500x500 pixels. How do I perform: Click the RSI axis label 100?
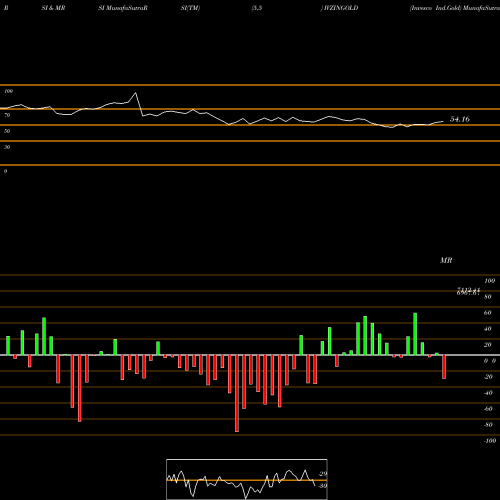click(x=9, y=91)
